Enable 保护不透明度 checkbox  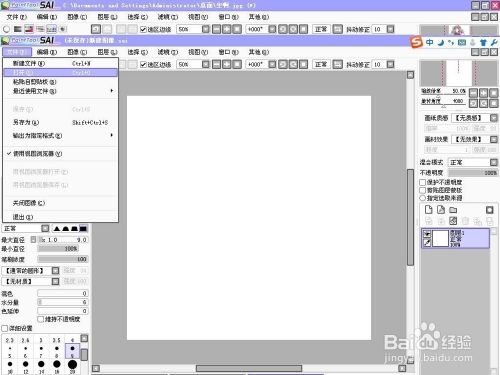[x=423, y=182]
